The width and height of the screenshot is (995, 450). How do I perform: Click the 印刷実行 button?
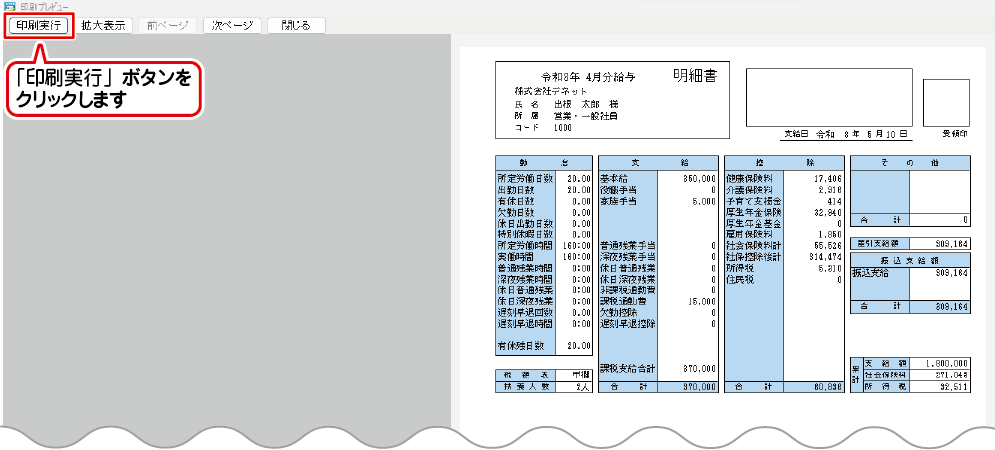(40, 25)
